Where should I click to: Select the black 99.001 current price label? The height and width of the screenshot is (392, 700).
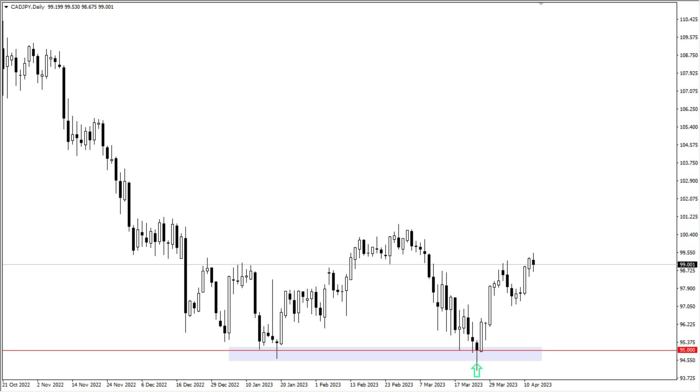(687, 265)
